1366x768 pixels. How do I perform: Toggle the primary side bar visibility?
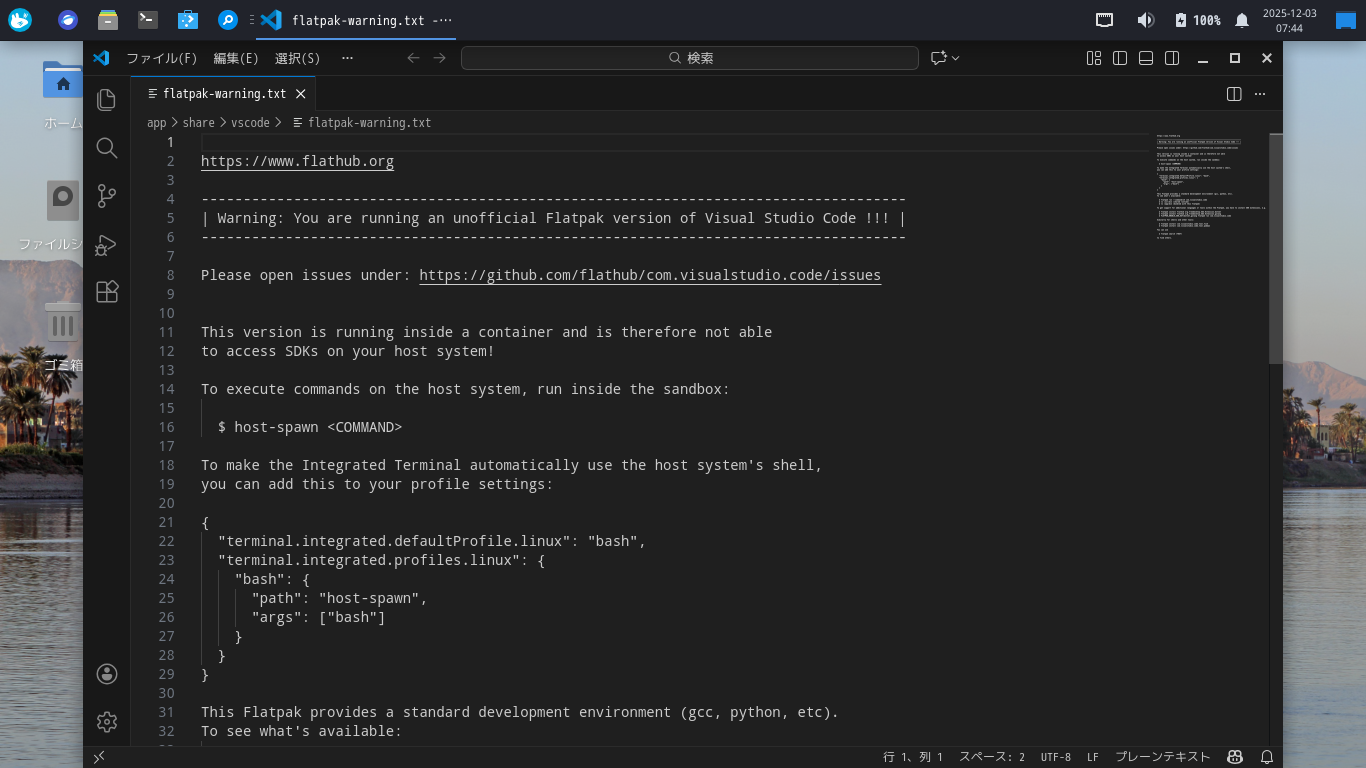click(1120, 58)
